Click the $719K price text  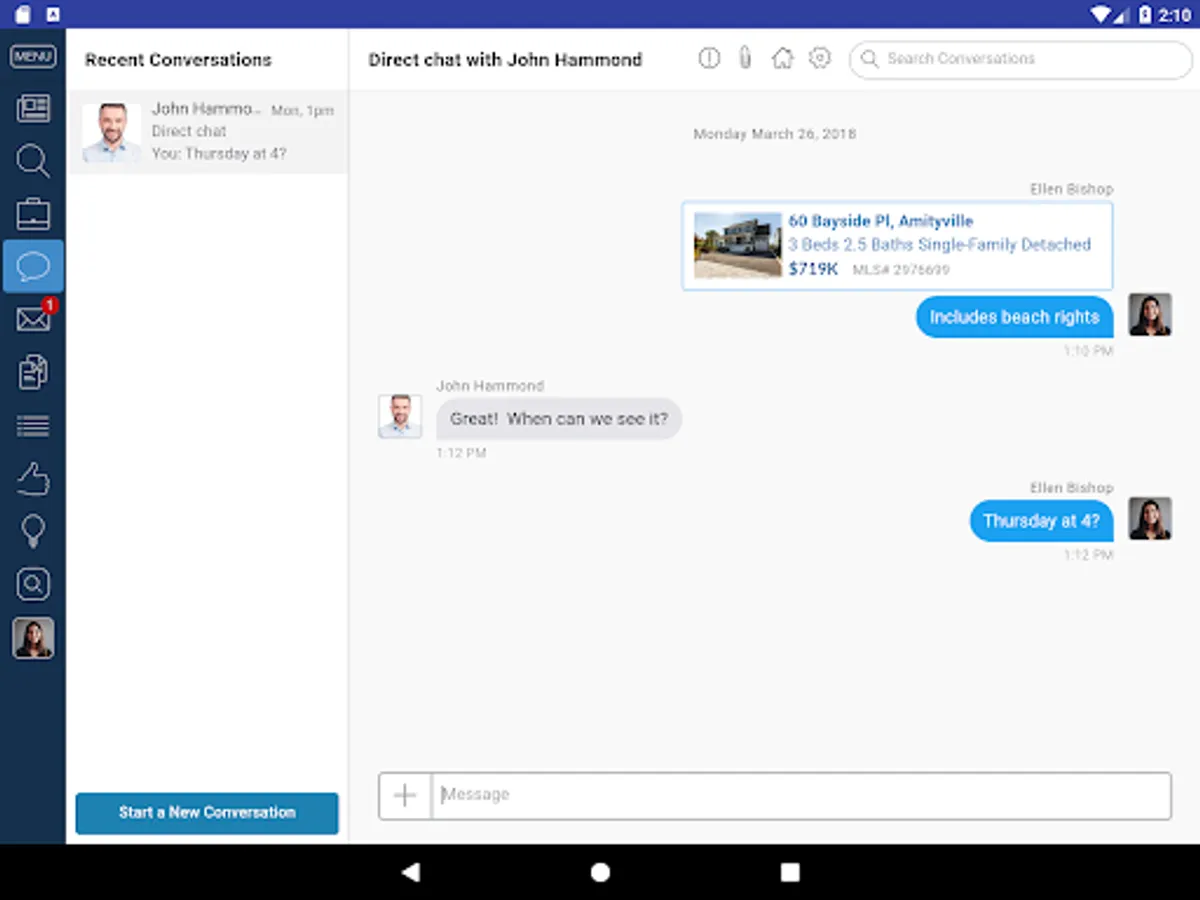click(813, 269)
